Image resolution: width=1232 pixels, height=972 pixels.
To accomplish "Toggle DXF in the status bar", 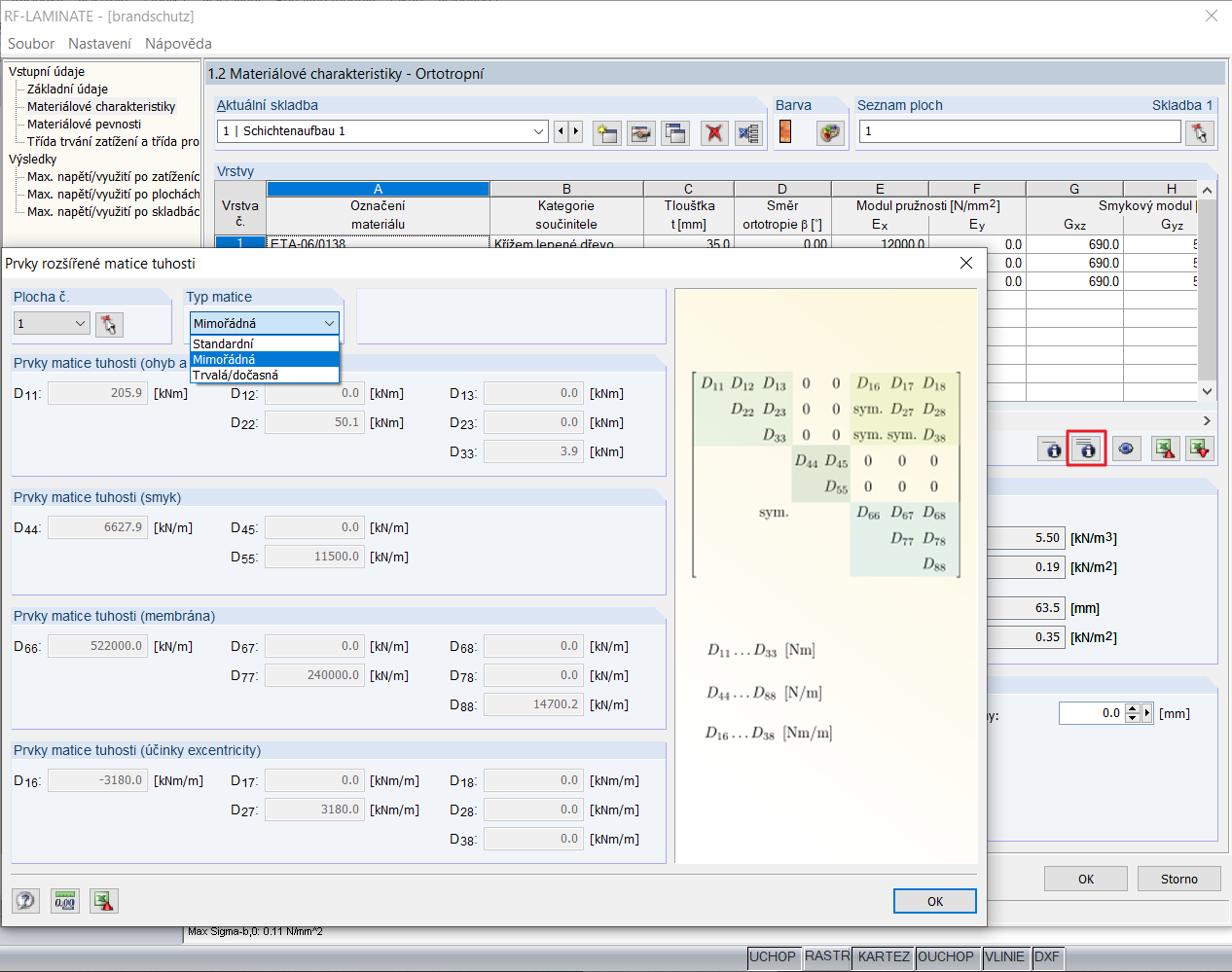I will [x=1047, y=957].
